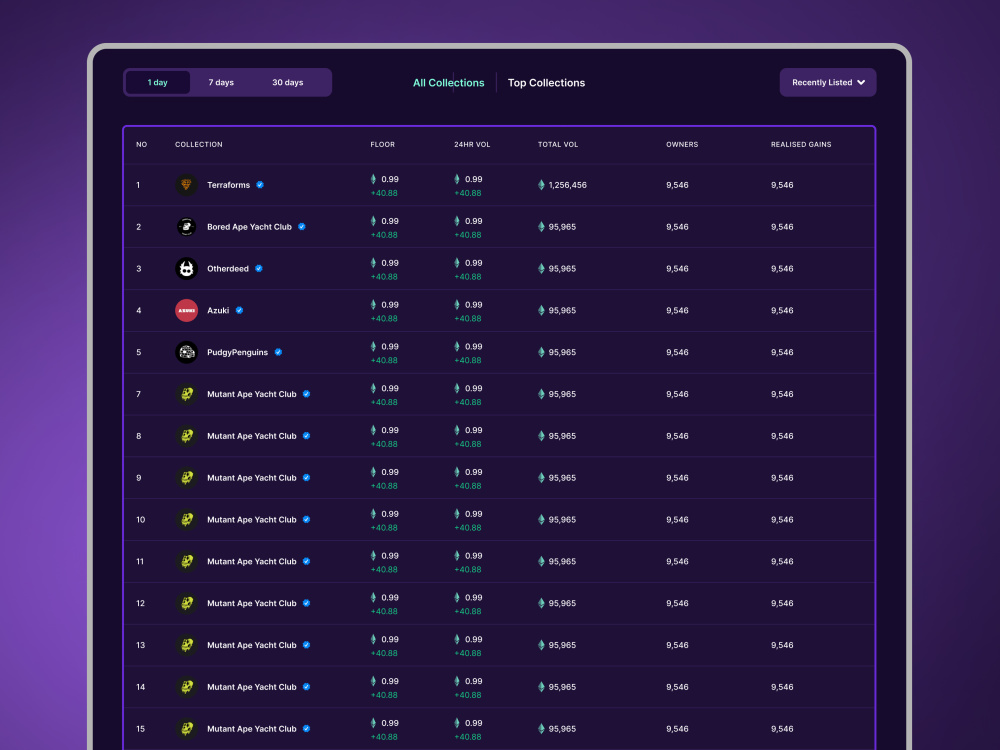This screenshot has height=750, width=1000.
Task: Click the Otherdeed collection avatar
Action: [x=186, y=268]
